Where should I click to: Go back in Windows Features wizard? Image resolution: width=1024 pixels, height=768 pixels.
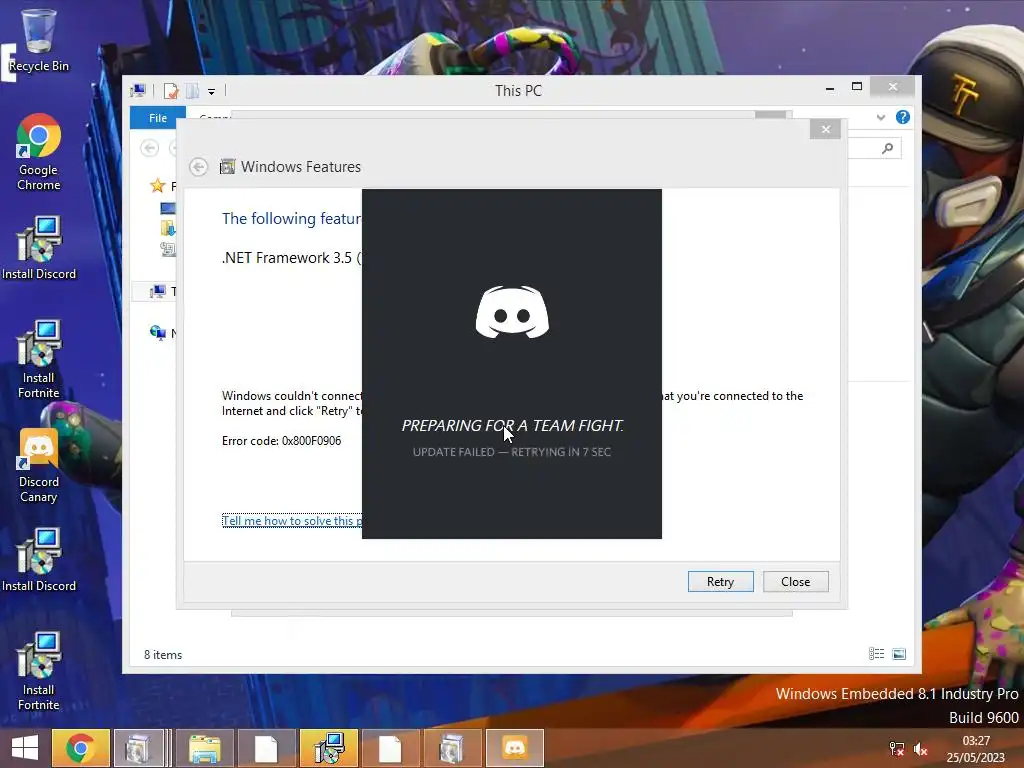[x=199, y=167]
